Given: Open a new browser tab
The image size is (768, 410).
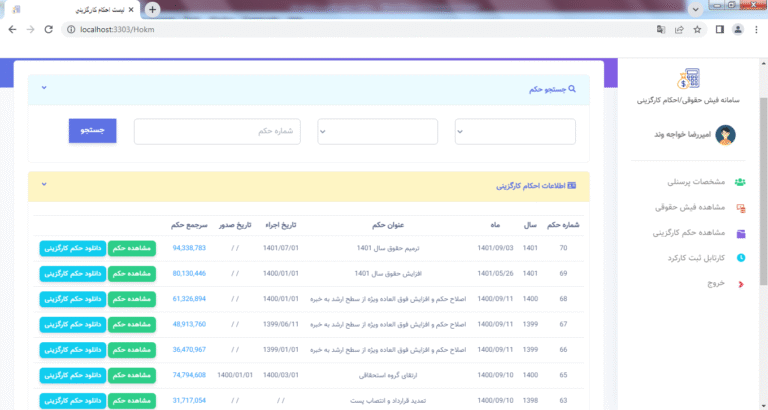Looking at the screenshot, I should coord(152,9).
